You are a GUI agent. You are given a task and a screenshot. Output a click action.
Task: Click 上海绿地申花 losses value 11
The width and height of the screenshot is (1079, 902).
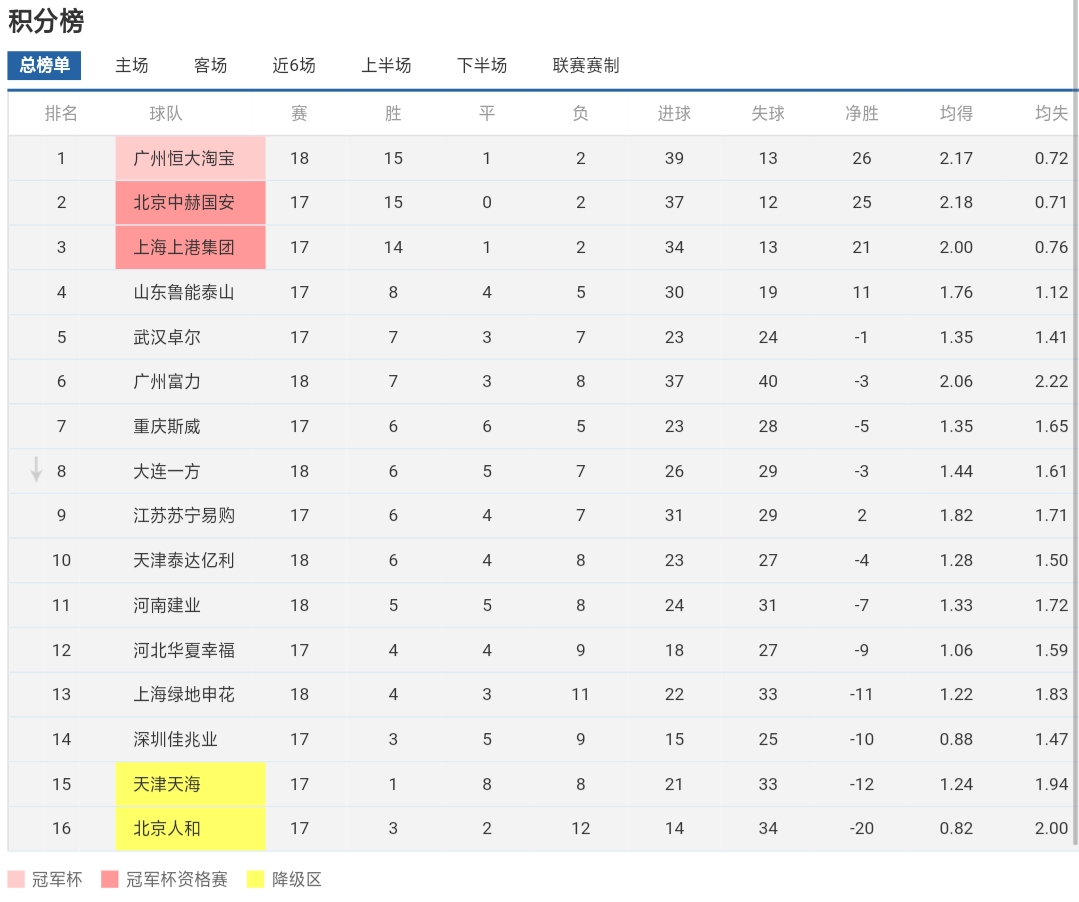pos(581,694)
